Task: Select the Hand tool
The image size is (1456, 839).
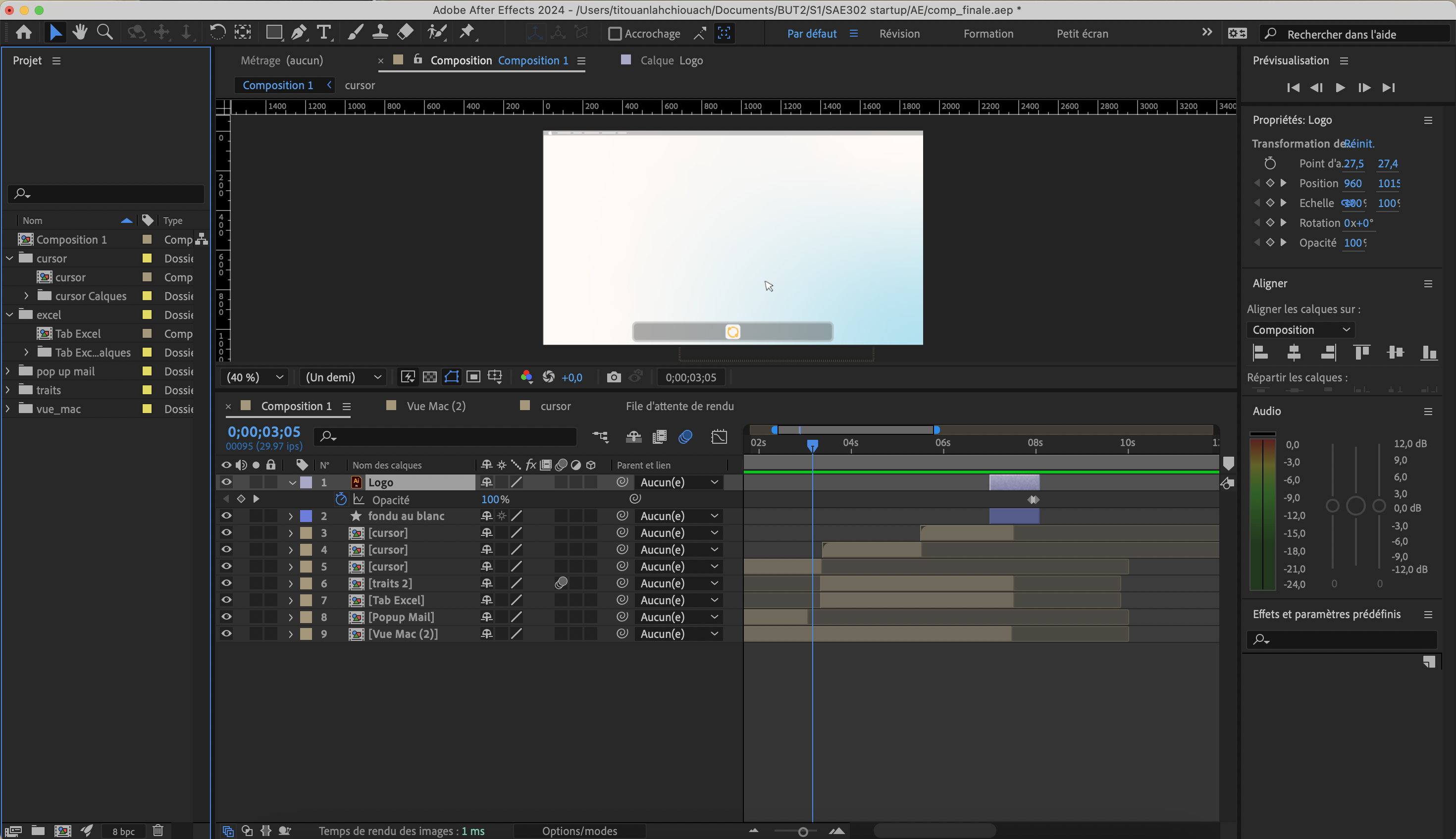Action: click(80, 32)
